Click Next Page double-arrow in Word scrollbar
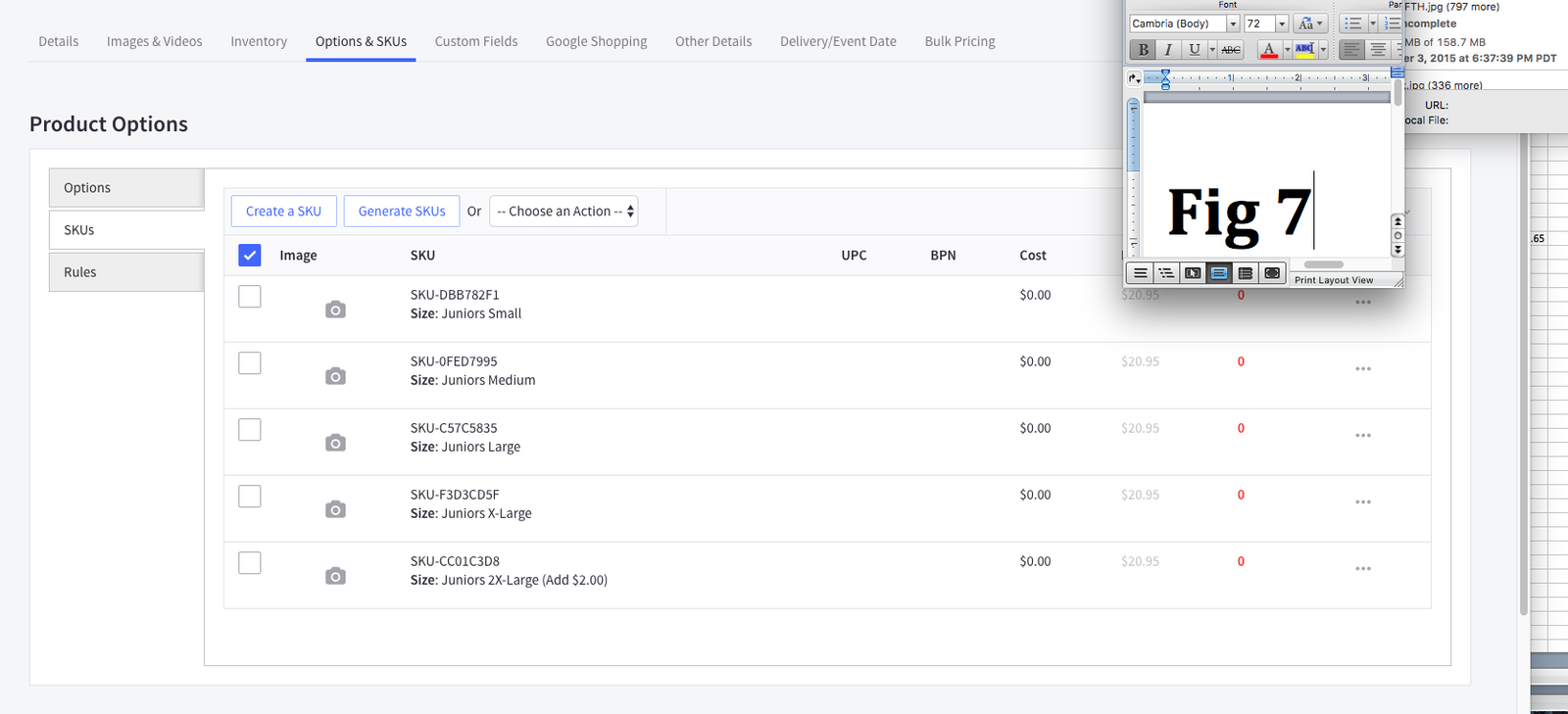The image size is (1568, 714). pos(1397,250)
